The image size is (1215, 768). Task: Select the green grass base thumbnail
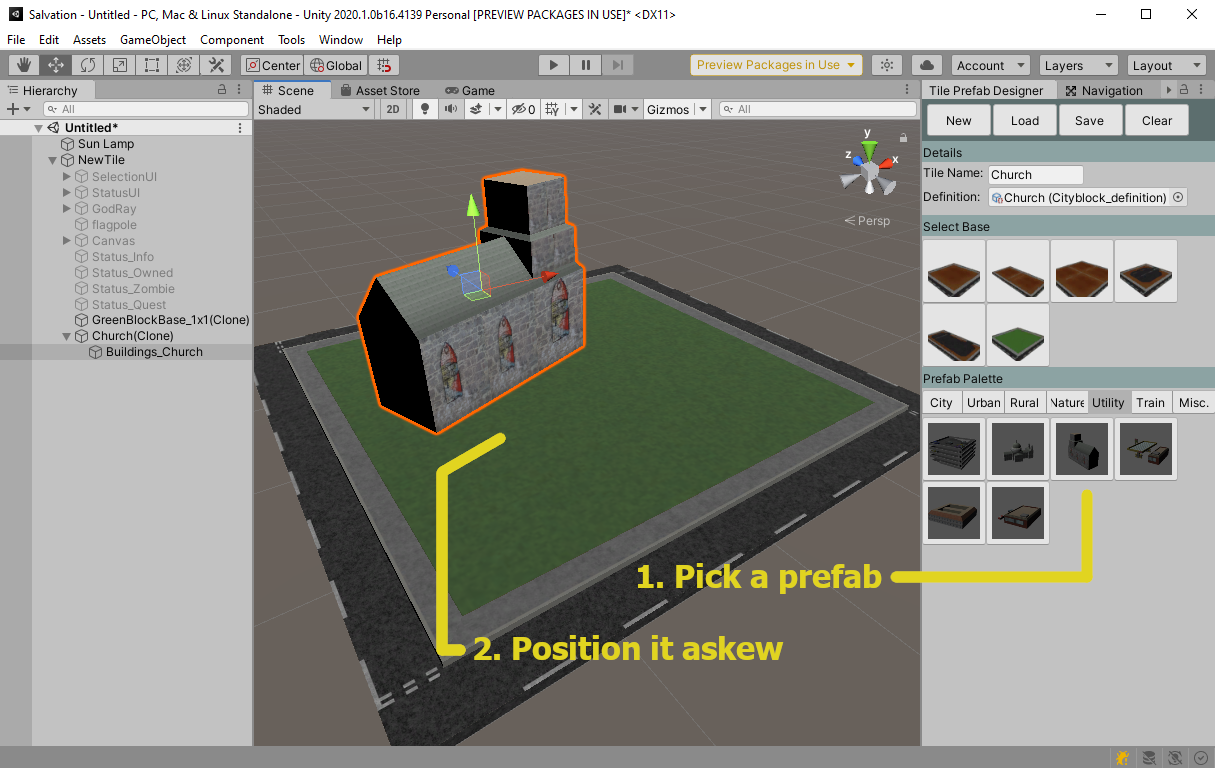click(1017, 335)
